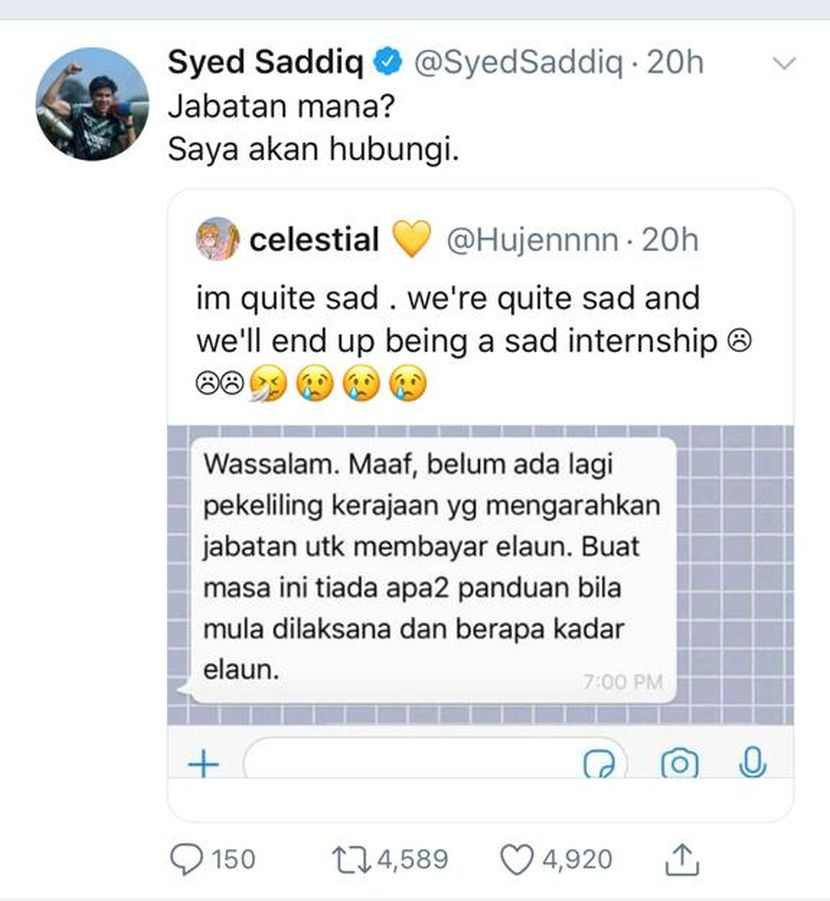Click celestial's small avatar in quoted tweet
This screenshot has width=830, height=901.
pyautogui.click(x=217, y=240)
